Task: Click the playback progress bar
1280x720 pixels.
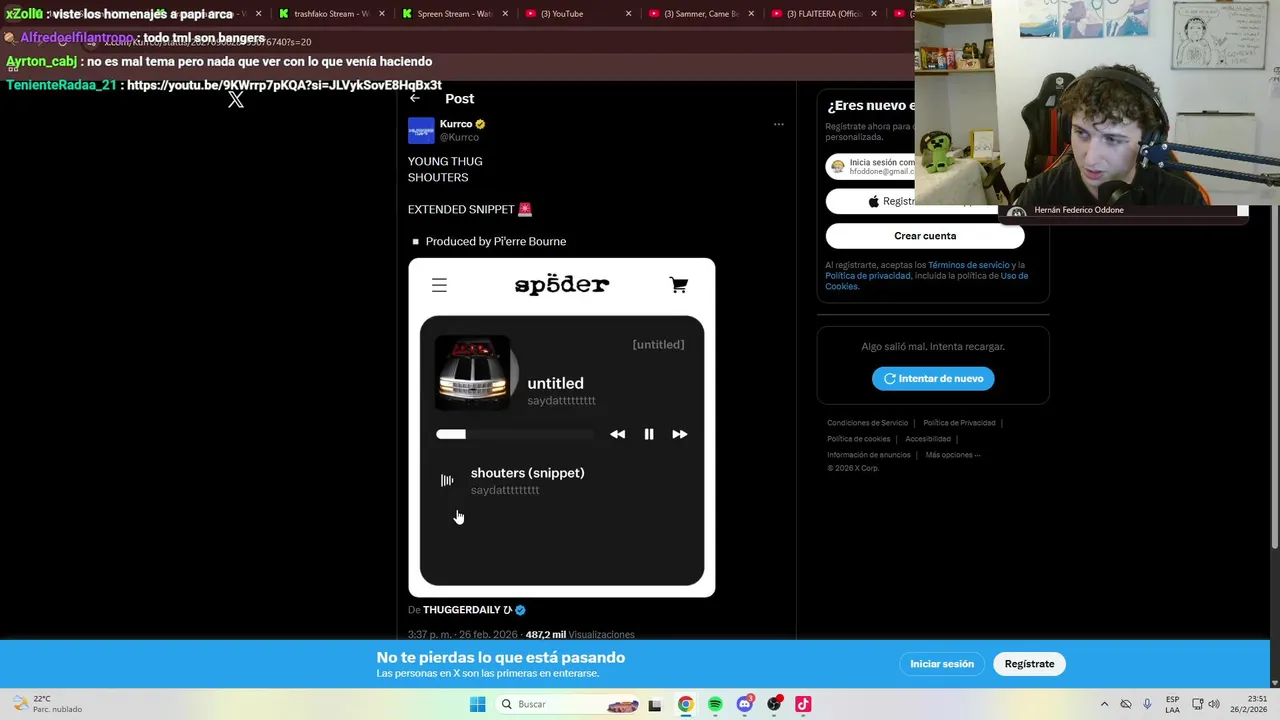Action: click(515, 434)
